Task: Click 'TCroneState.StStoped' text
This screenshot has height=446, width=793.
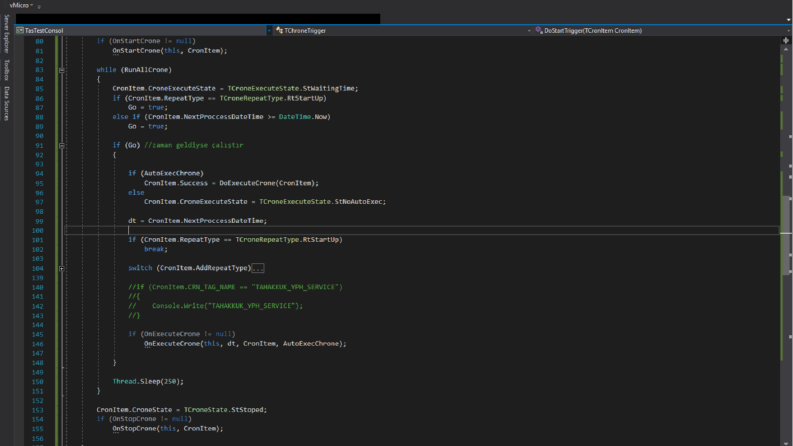Action: click(x=223, y=410)
